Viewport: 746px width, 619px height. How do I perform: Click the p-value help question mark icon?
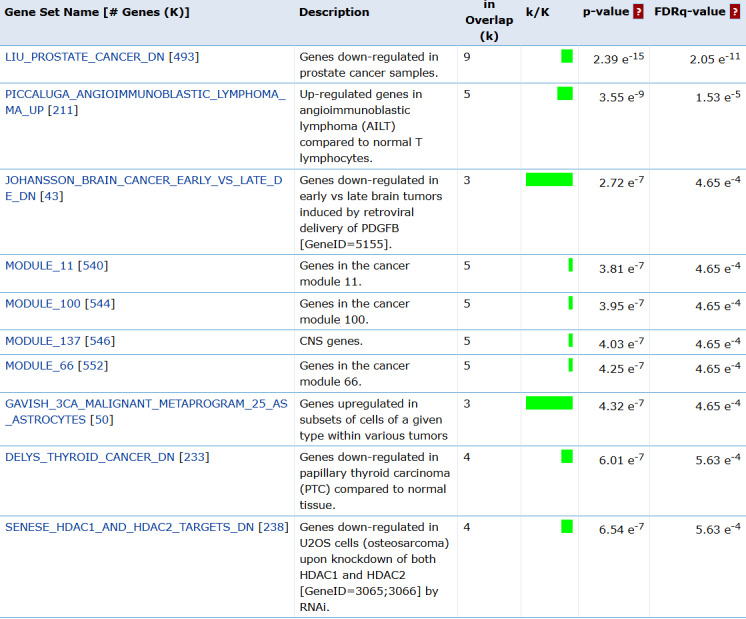coord(638,12)
